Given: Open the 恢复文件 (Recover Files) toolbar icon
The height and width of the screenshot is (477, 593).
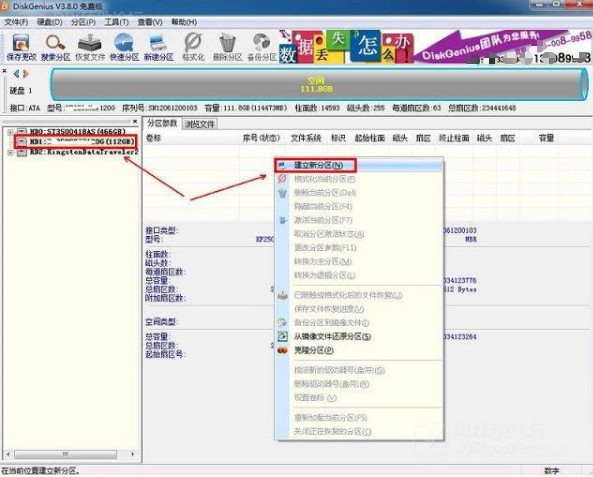Looking at the screenshot, I should [90, 47].
